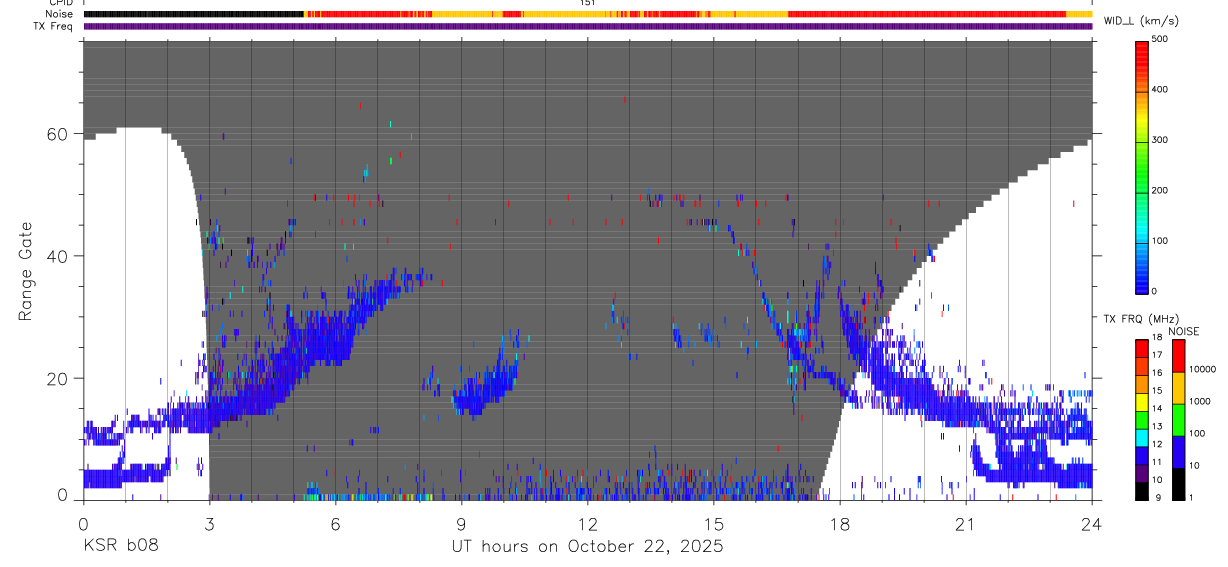Click the 'Noise' label at top left
Viewport: 1228px width, 567px height.
click(x=59, y=14)
